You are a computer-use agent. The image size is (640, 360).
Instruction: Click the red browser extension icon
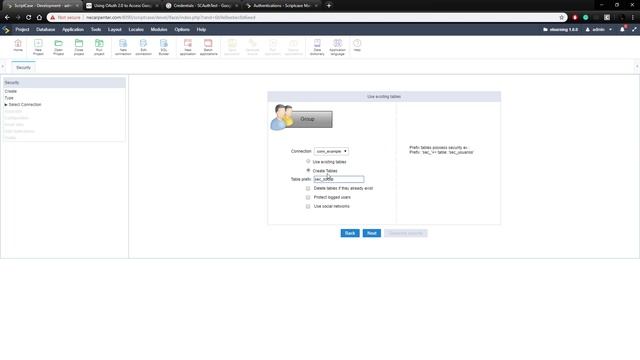click(x=575, y=18)
